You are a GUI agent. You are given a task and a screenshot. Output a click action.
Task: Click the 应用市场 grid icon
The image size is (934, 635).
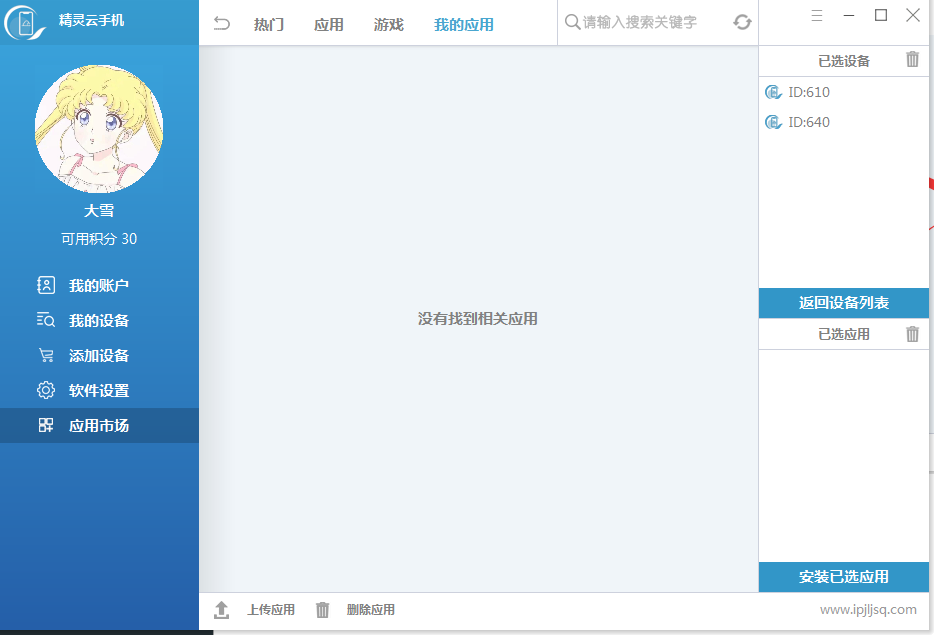(46, 425)
